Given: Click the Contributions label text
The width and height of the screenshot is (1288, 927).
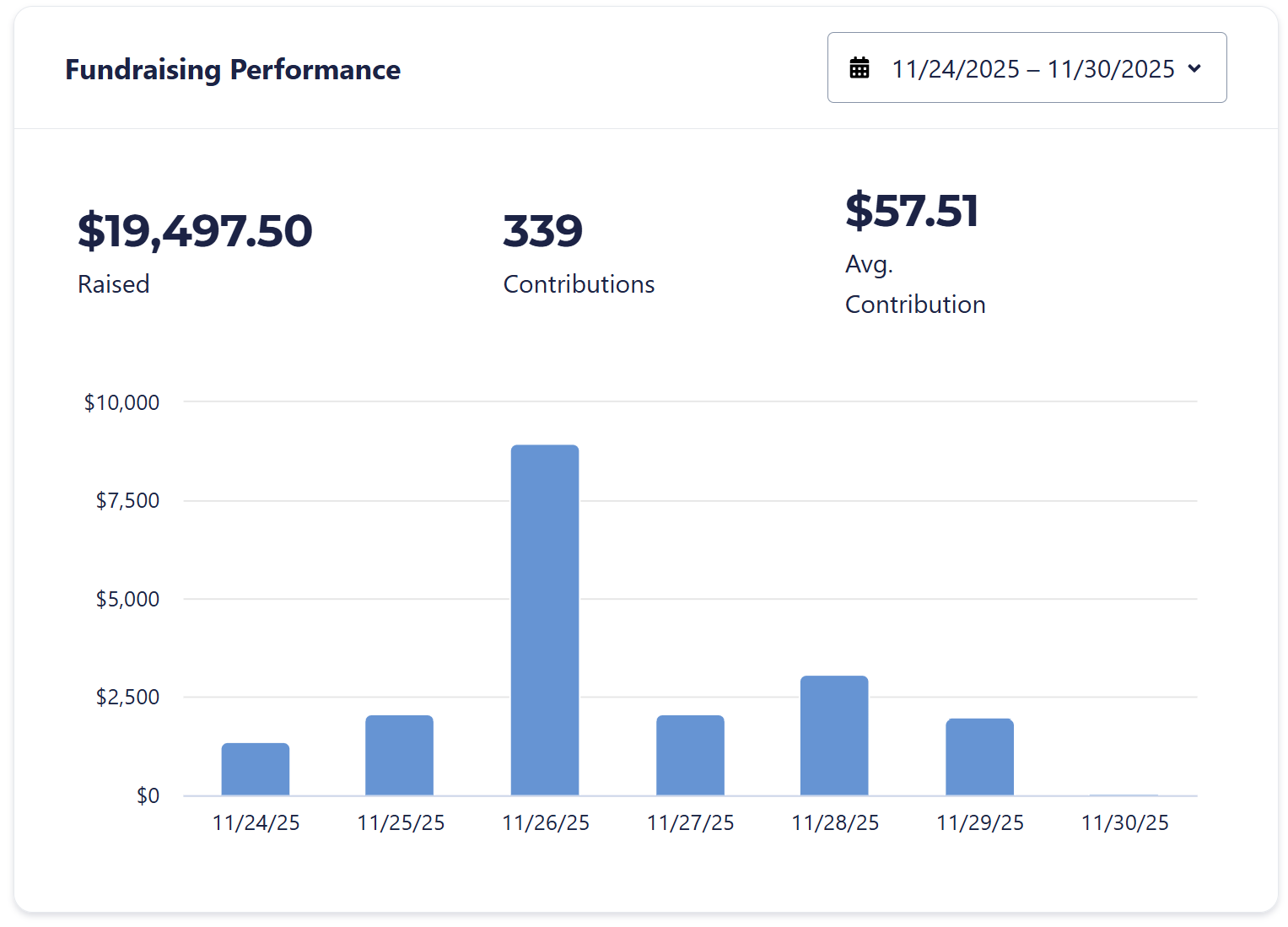Looking at the screenshot, I should (579, 284).
